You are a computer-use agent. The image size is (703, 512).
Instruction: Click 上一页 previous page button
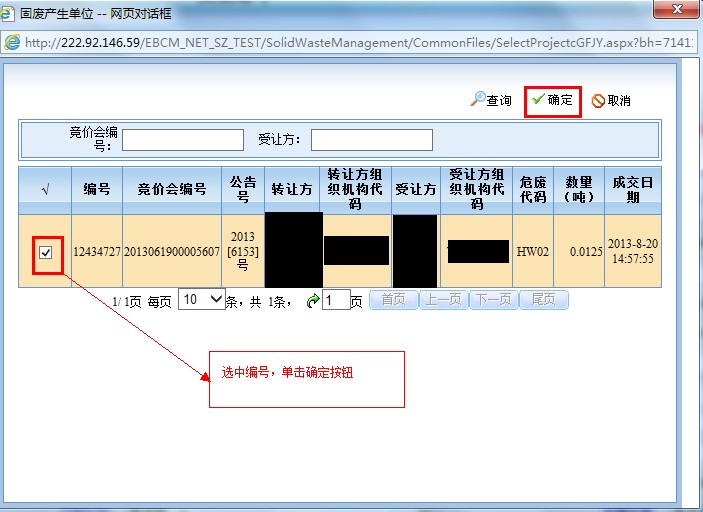point(443,300)
